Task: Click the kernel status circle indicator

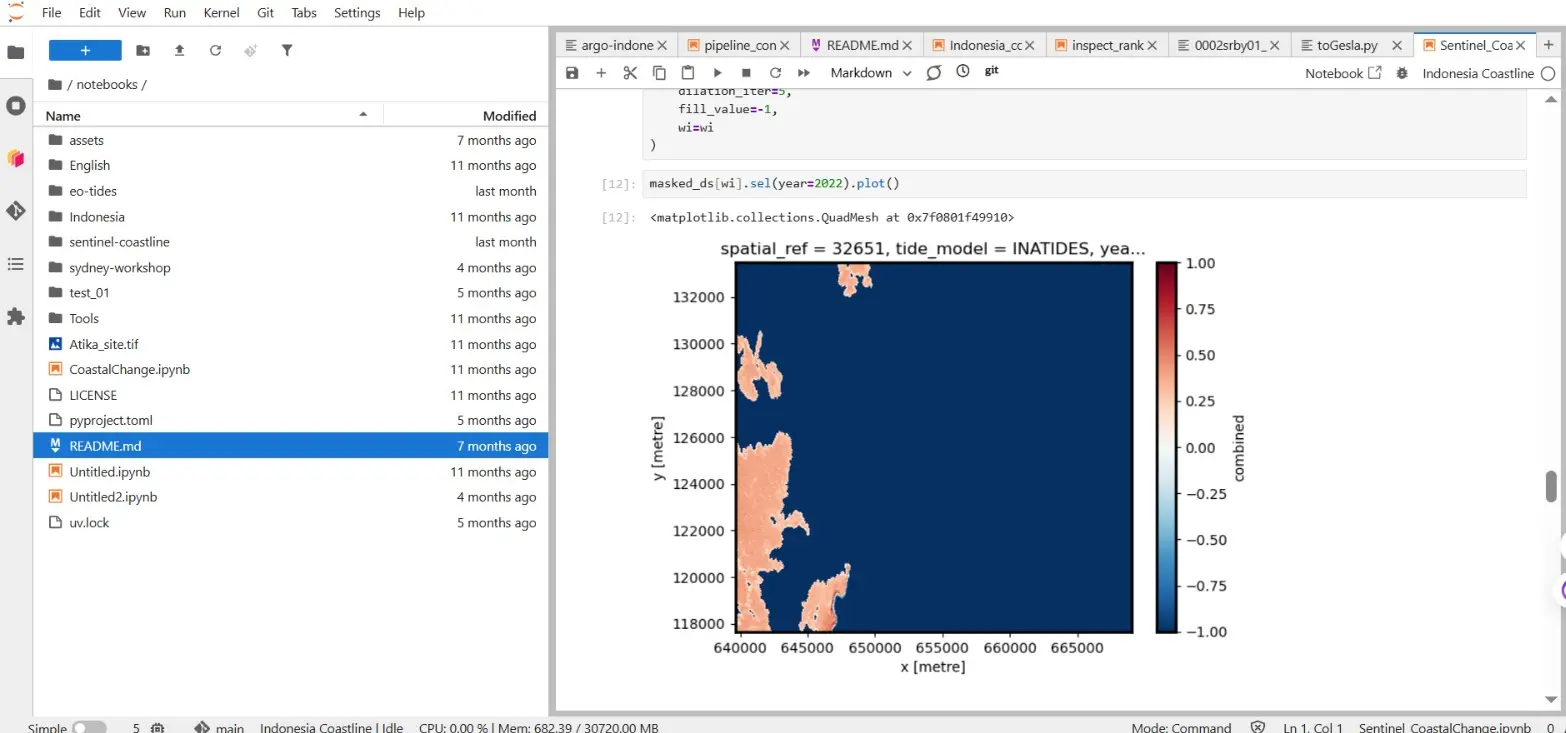Action: [x=1548, y=73]
